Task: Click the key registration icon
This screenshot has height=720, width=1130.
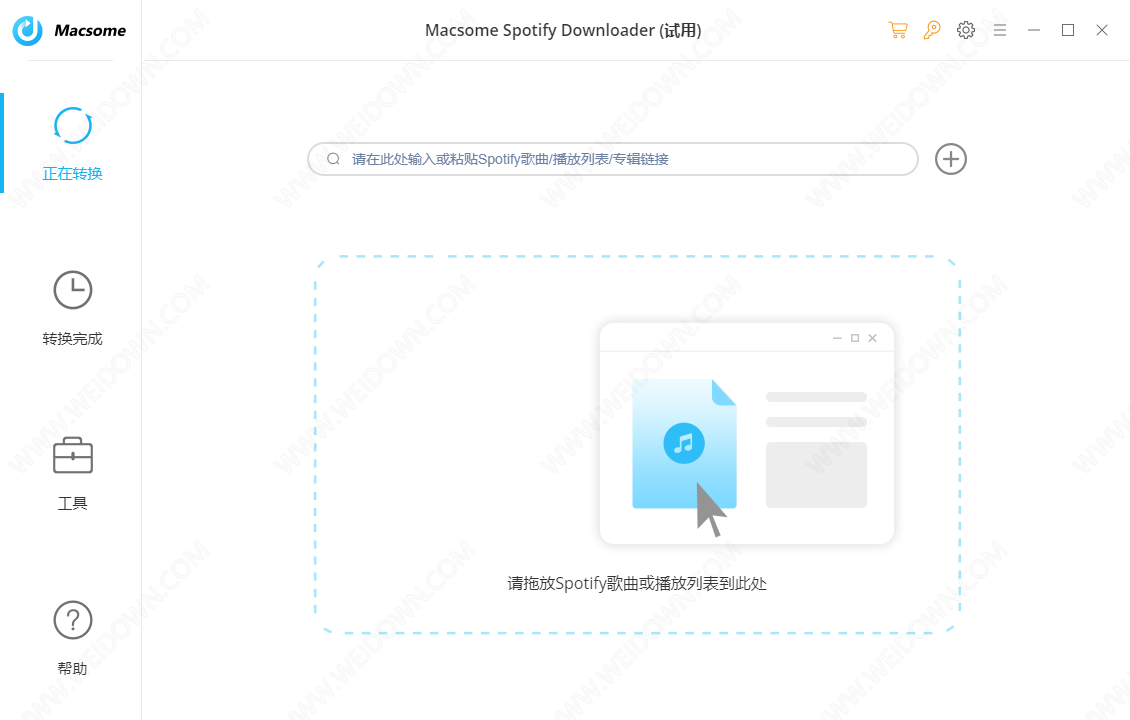Action: (932, 30)
